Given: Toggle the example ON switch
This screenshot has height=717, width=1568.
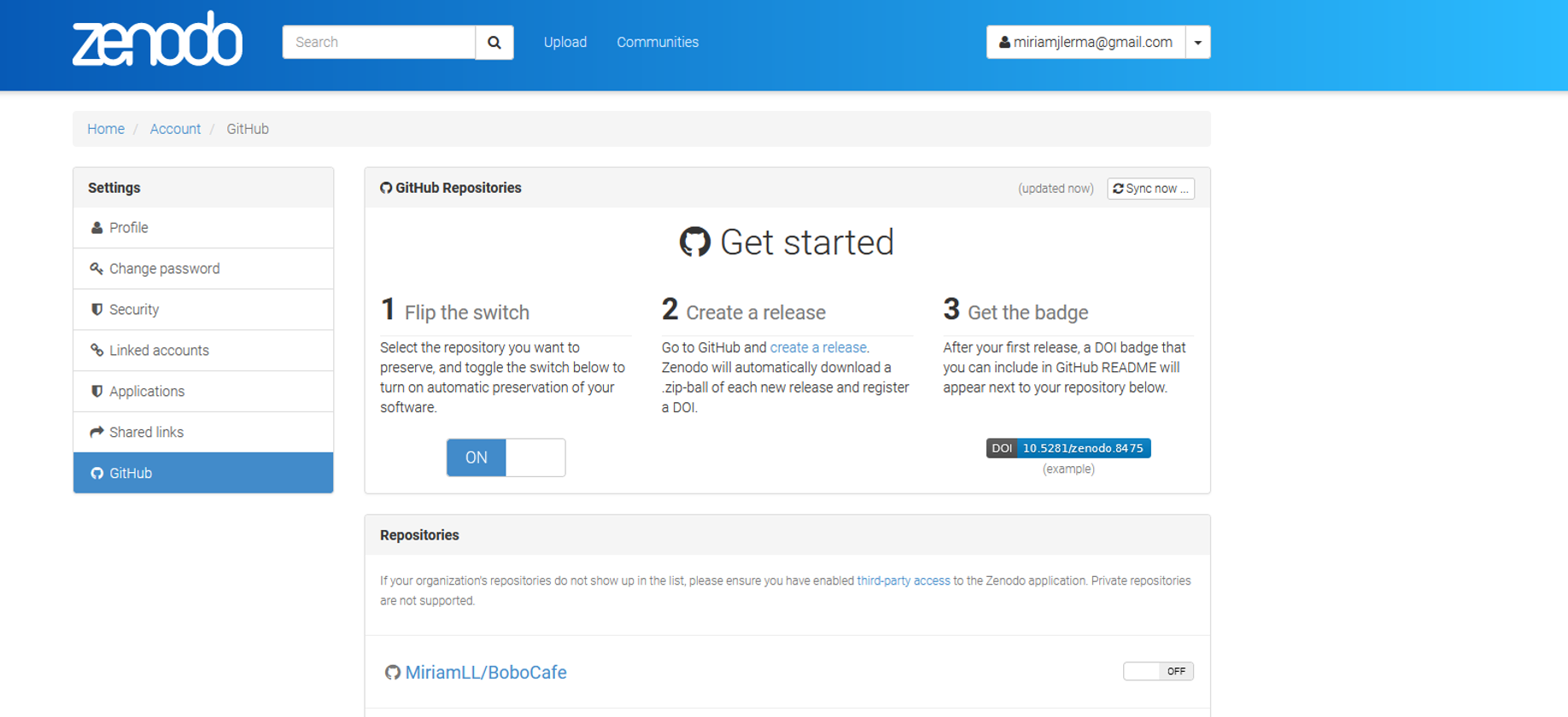Looking at the screenshot, I should [506, 458].
